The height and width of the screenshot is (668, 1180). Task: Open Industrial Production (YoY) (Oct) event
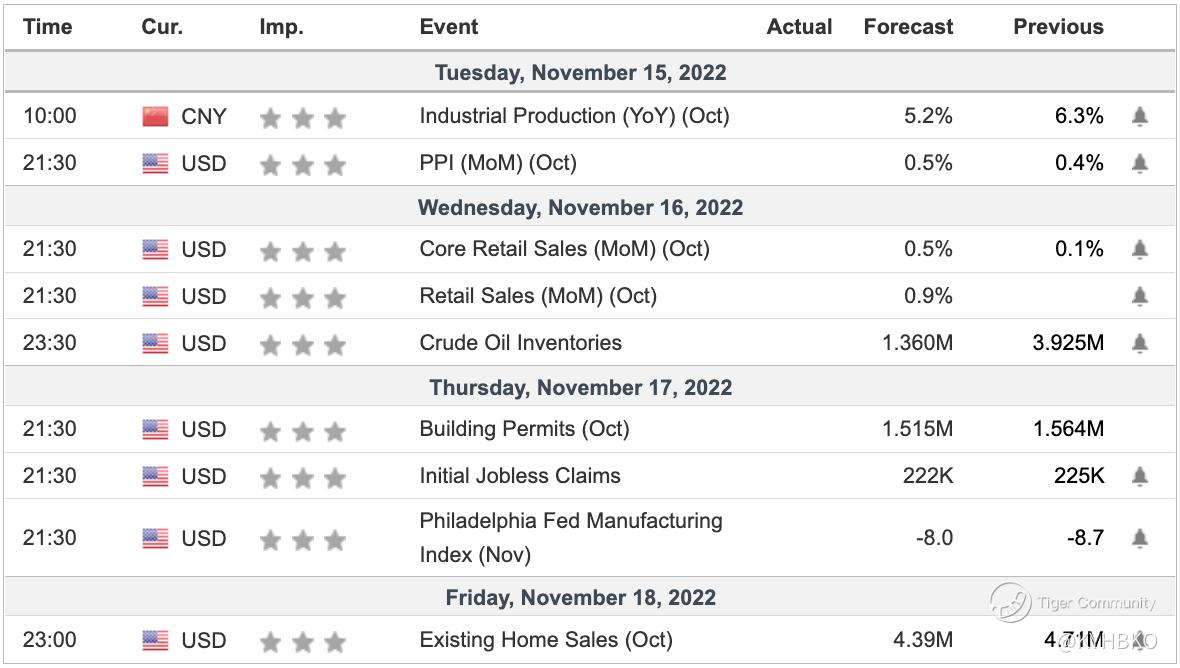coord(574,116)
